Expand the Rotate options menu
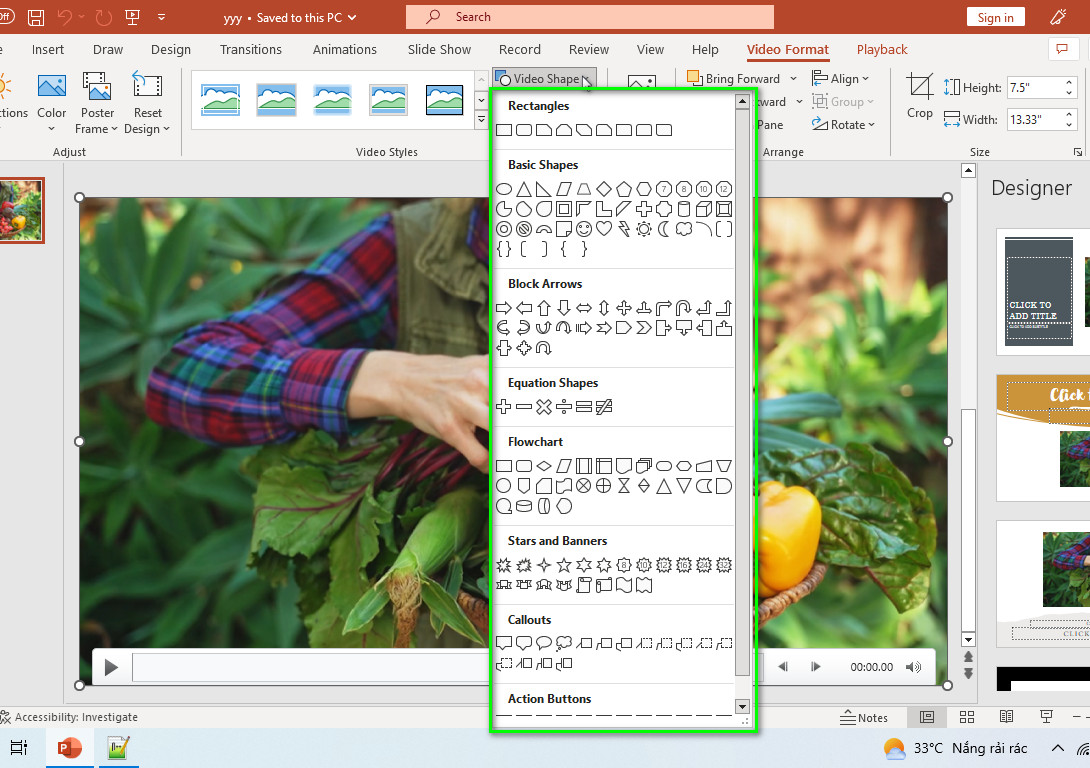 pos(843,124)
